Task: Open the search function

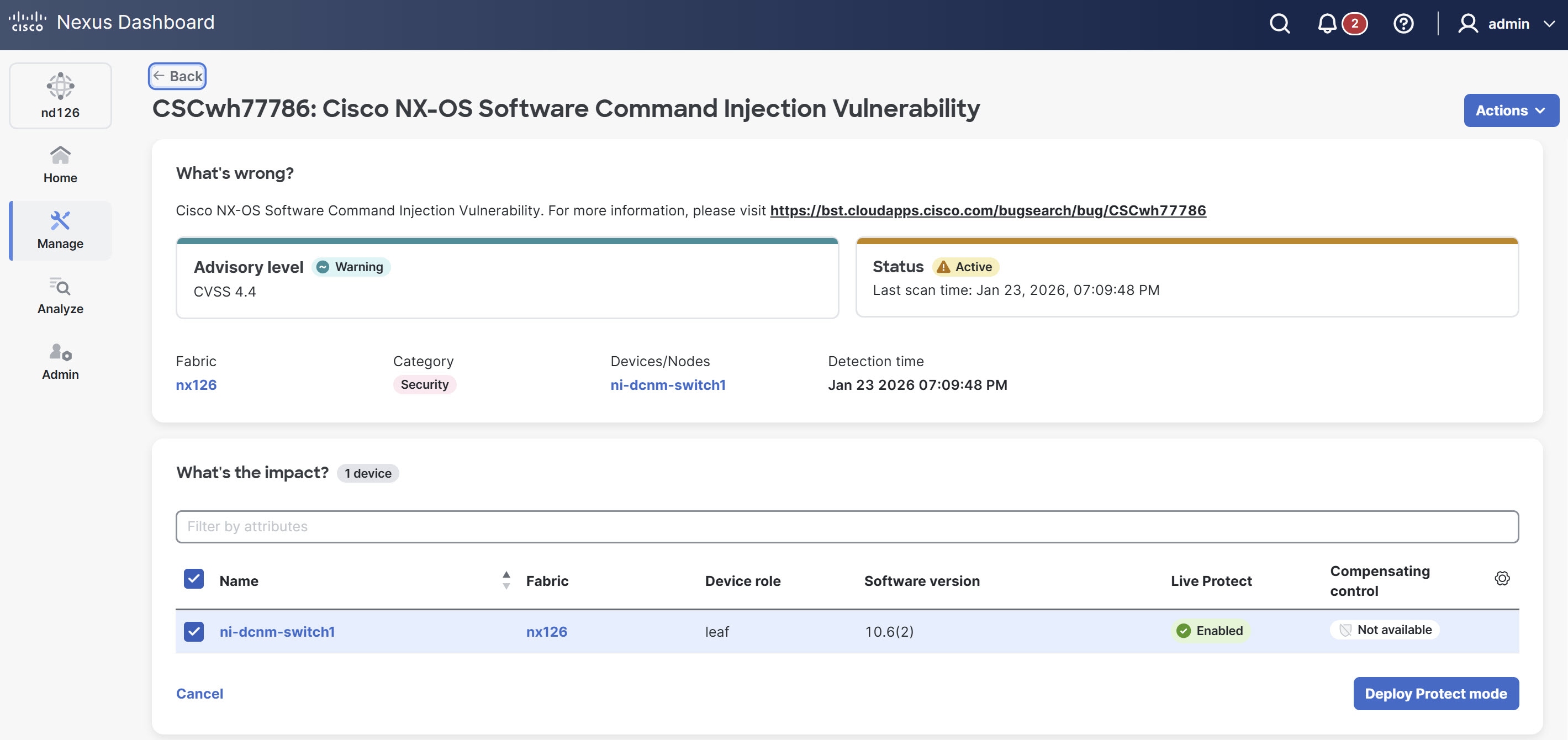Action: (1279, 23)
